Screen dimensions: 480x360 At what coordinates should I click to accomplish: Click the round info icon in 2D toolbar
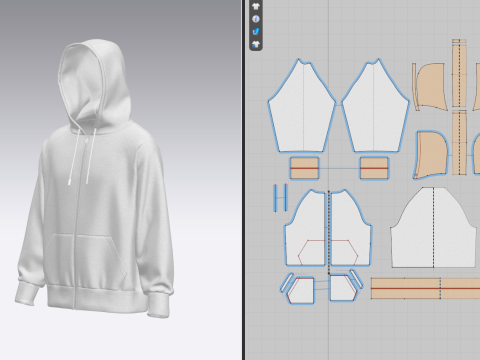pyautogui.click(x=256, y=19)
